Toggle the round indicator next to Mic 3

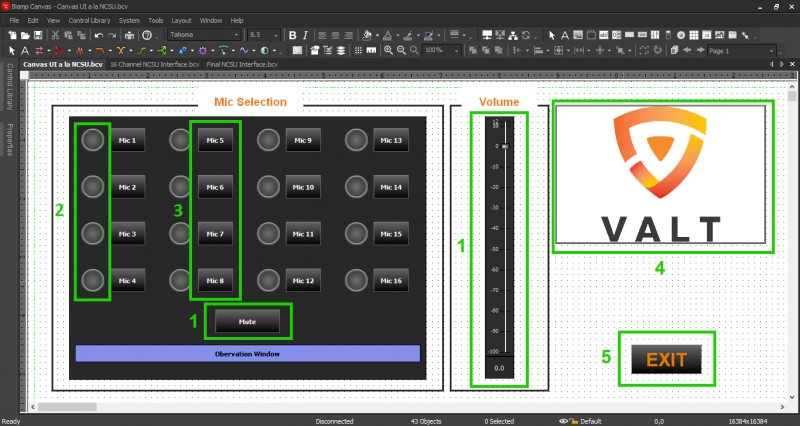click(x=92, y=234)
